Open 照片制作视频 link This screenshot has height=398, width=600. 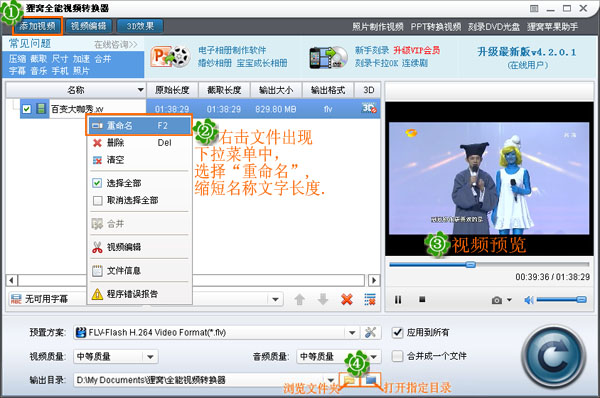point(378,27)
